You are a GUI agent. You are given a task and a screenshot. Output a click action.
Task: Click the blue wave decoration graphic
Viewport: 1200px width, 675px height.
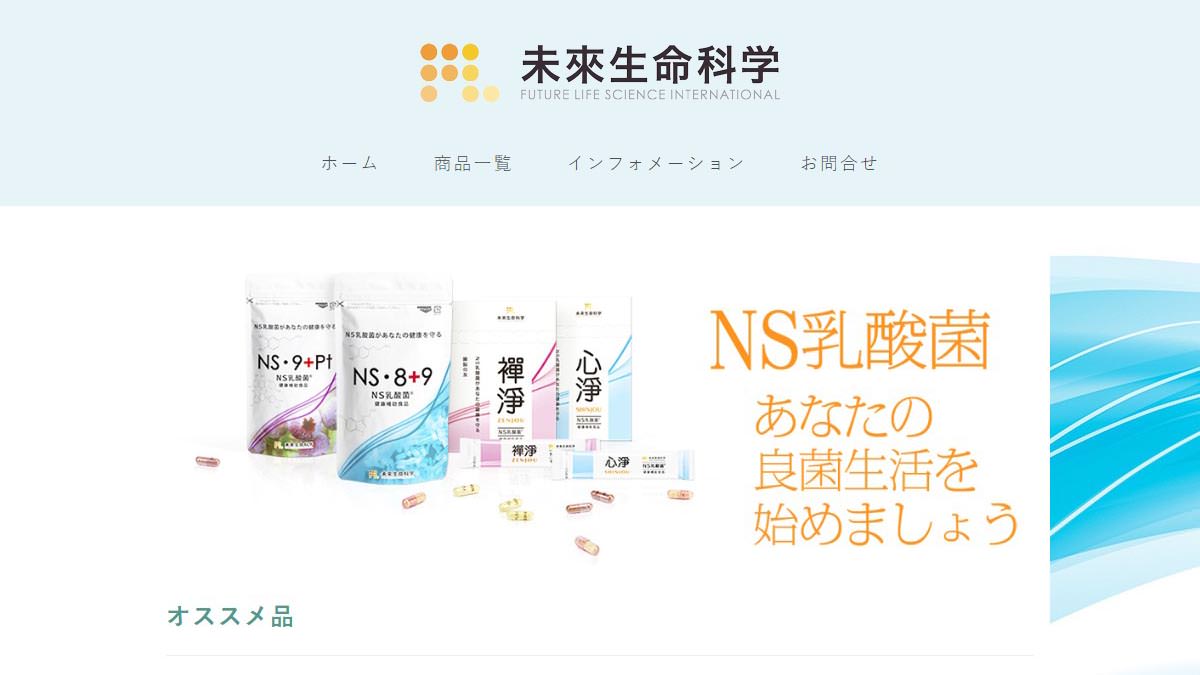coord(1124,440)
